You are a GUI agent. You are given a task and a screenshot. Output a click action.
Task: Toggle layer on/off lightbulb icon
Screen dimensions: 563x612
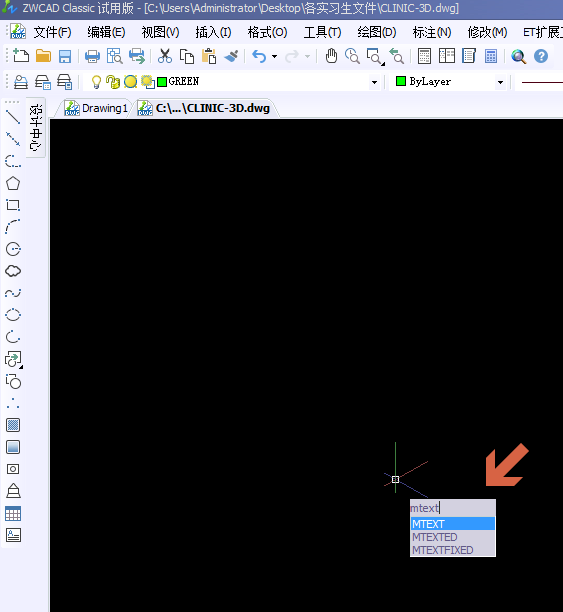tap(96, 82)
